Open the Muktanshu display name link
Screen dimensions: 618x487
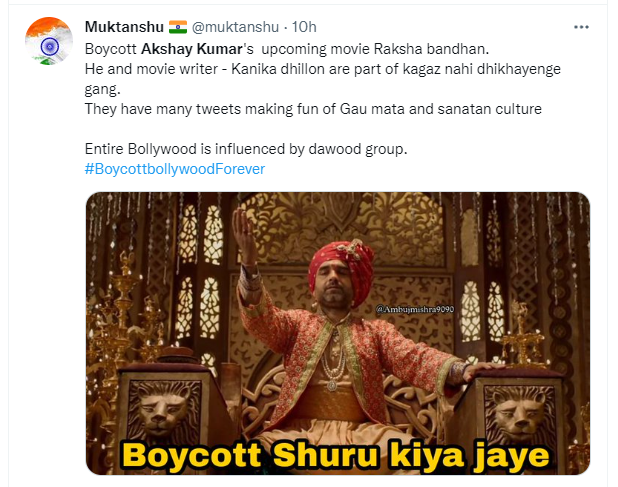click(124, 27)
